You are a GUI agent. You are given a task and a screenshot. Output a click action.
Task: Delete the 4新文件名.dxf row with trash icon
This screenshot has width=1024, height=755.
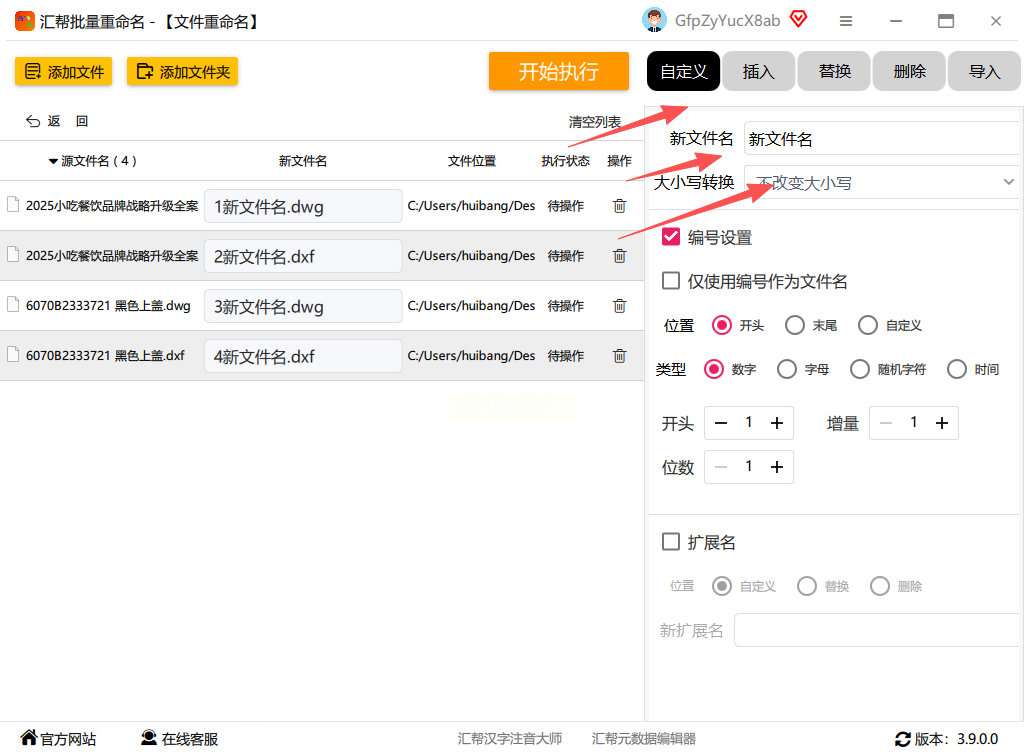pos(619,356)
